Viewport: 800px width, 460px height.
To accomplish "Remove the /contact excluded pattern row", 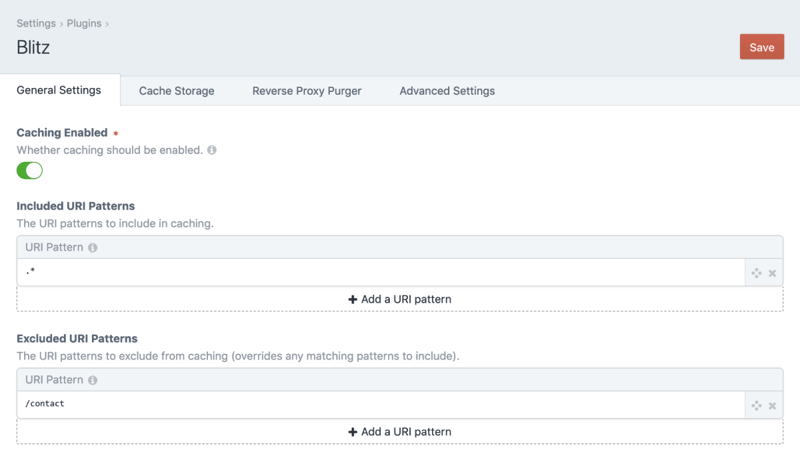I will pyautogui.click(x=772, y=405).
